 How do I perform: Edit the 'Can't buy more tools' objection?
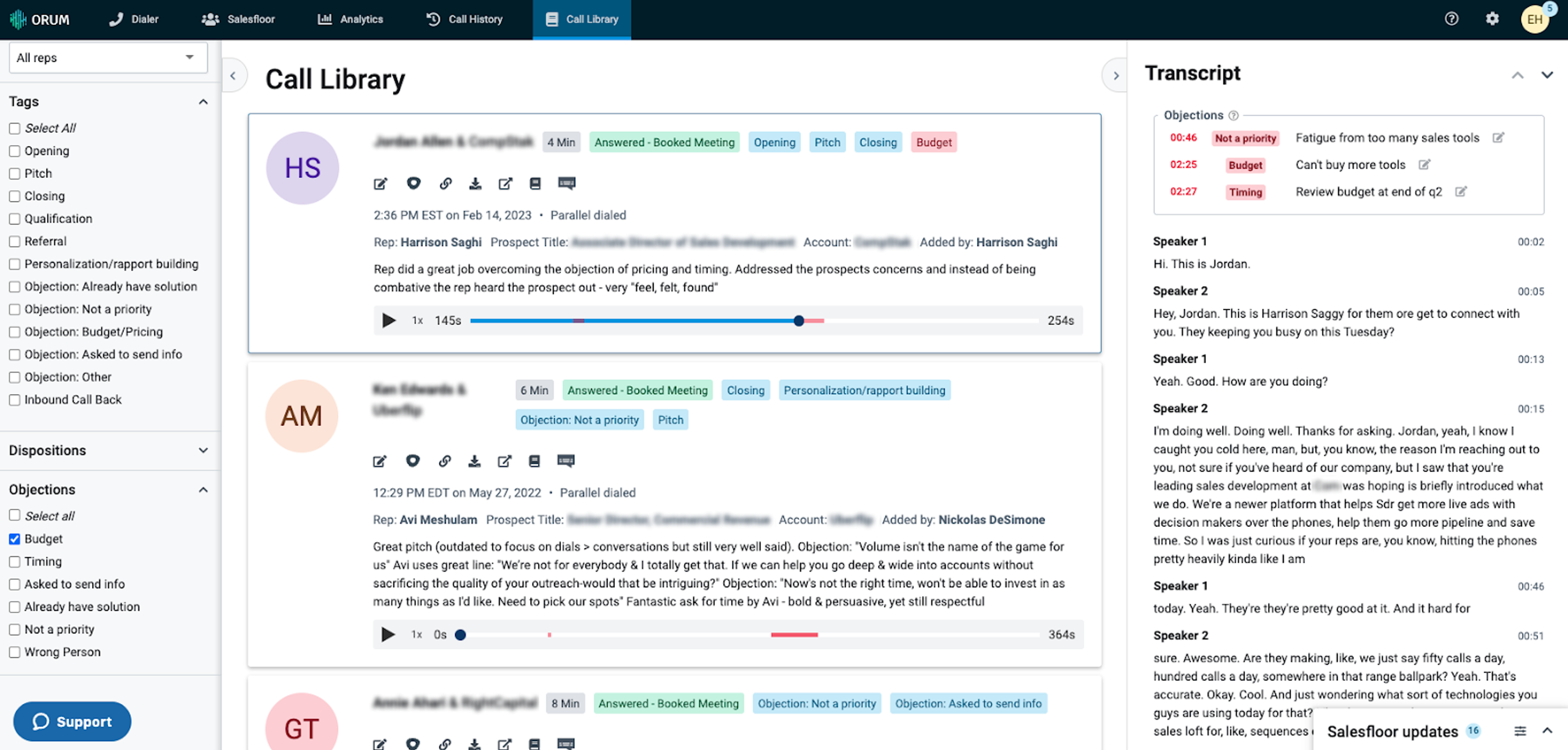(1424, 164)
